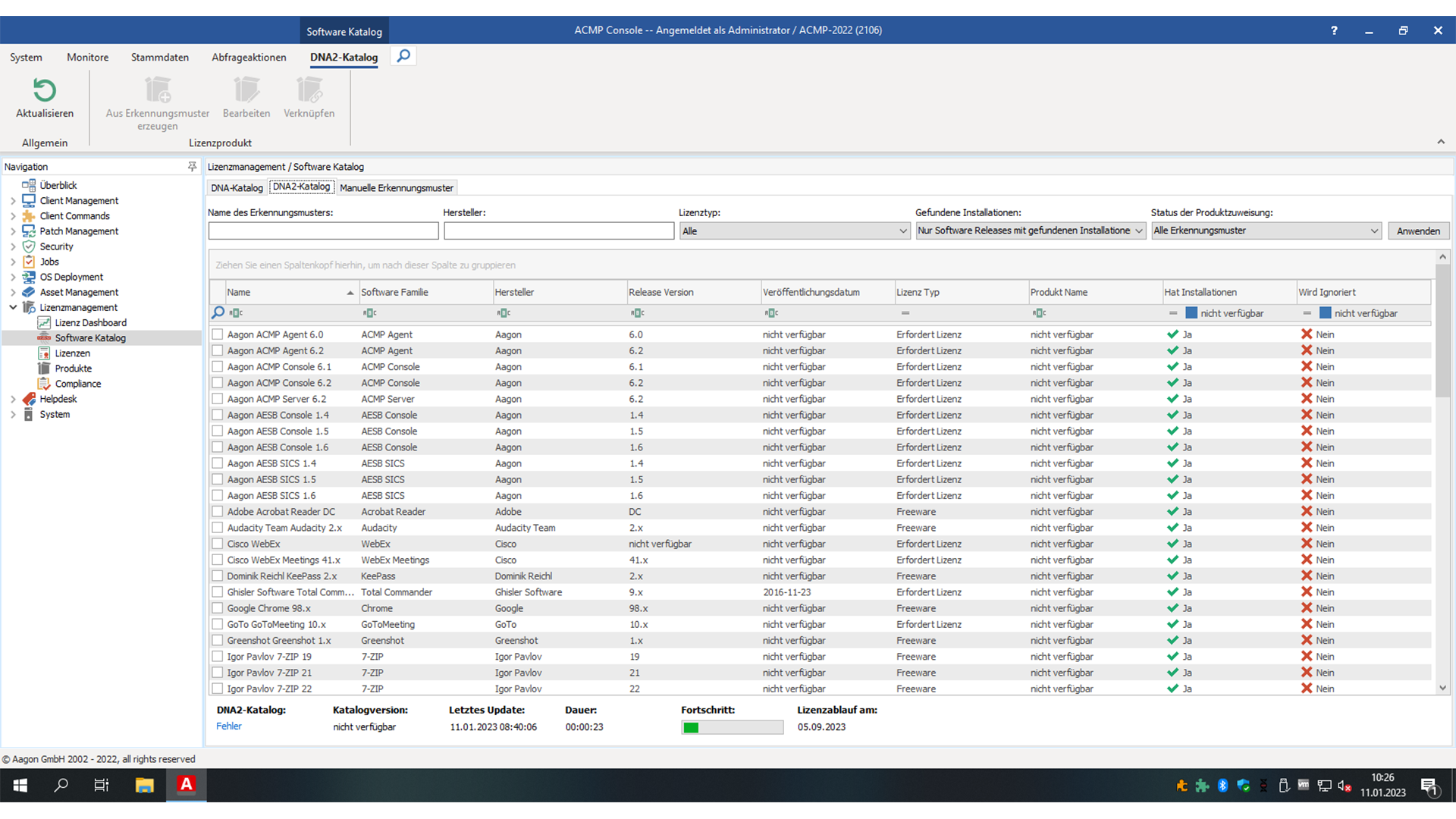
Task: Pin the Navigation panel
Action: coord(192,167)
